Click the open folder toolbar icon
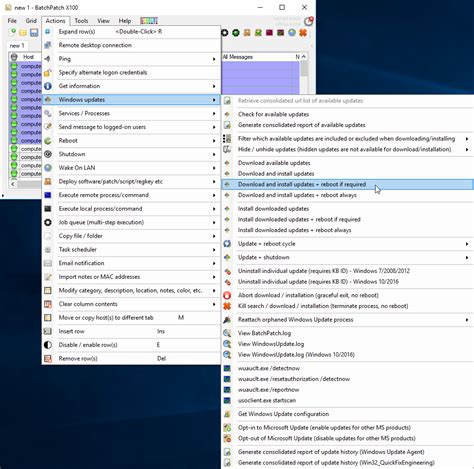 pos(23,32)
